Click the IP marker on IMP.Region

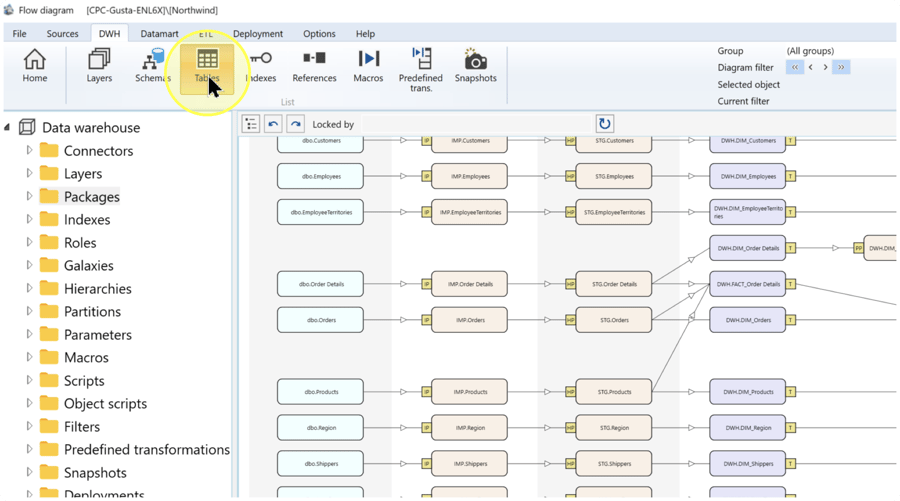click(426, 428)
